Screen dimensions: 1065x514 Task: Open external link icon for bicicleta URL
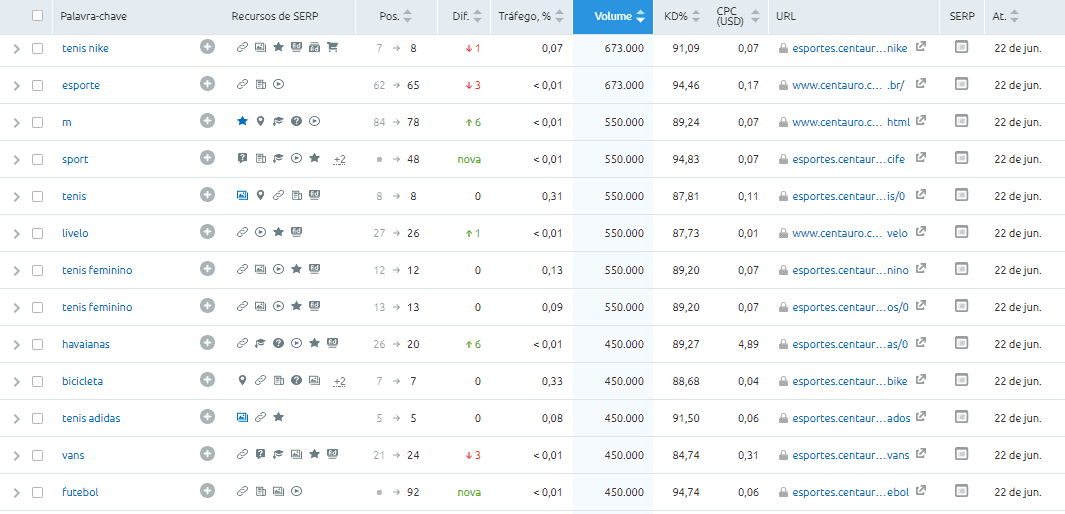point(920,380)
